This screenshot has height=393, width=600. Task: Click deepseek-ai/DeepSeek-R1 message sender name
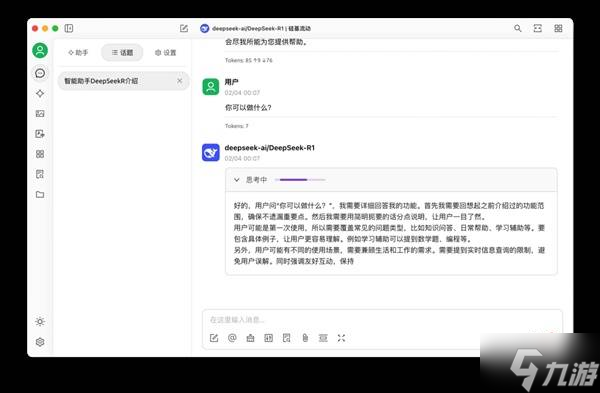[270, 148]
